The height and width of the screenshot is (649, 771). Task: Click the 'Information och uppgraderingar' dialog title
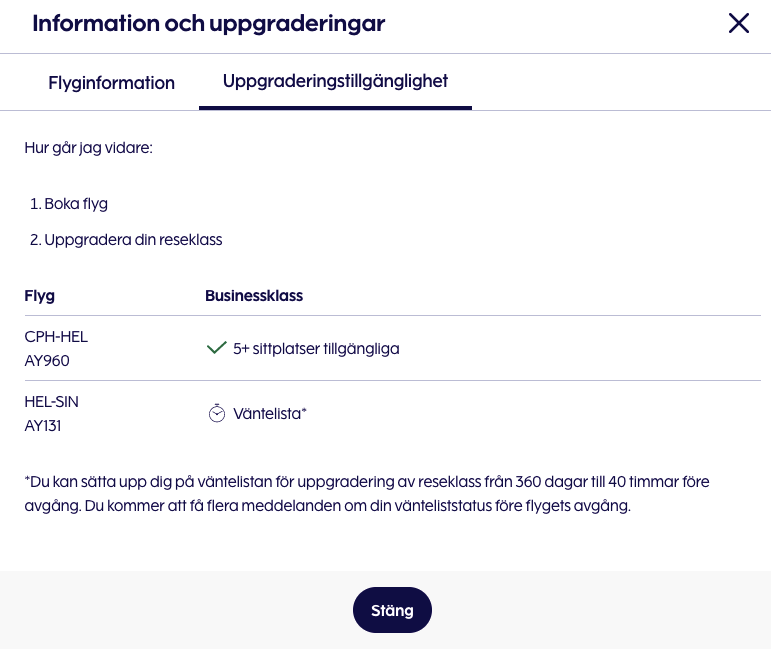208,24
